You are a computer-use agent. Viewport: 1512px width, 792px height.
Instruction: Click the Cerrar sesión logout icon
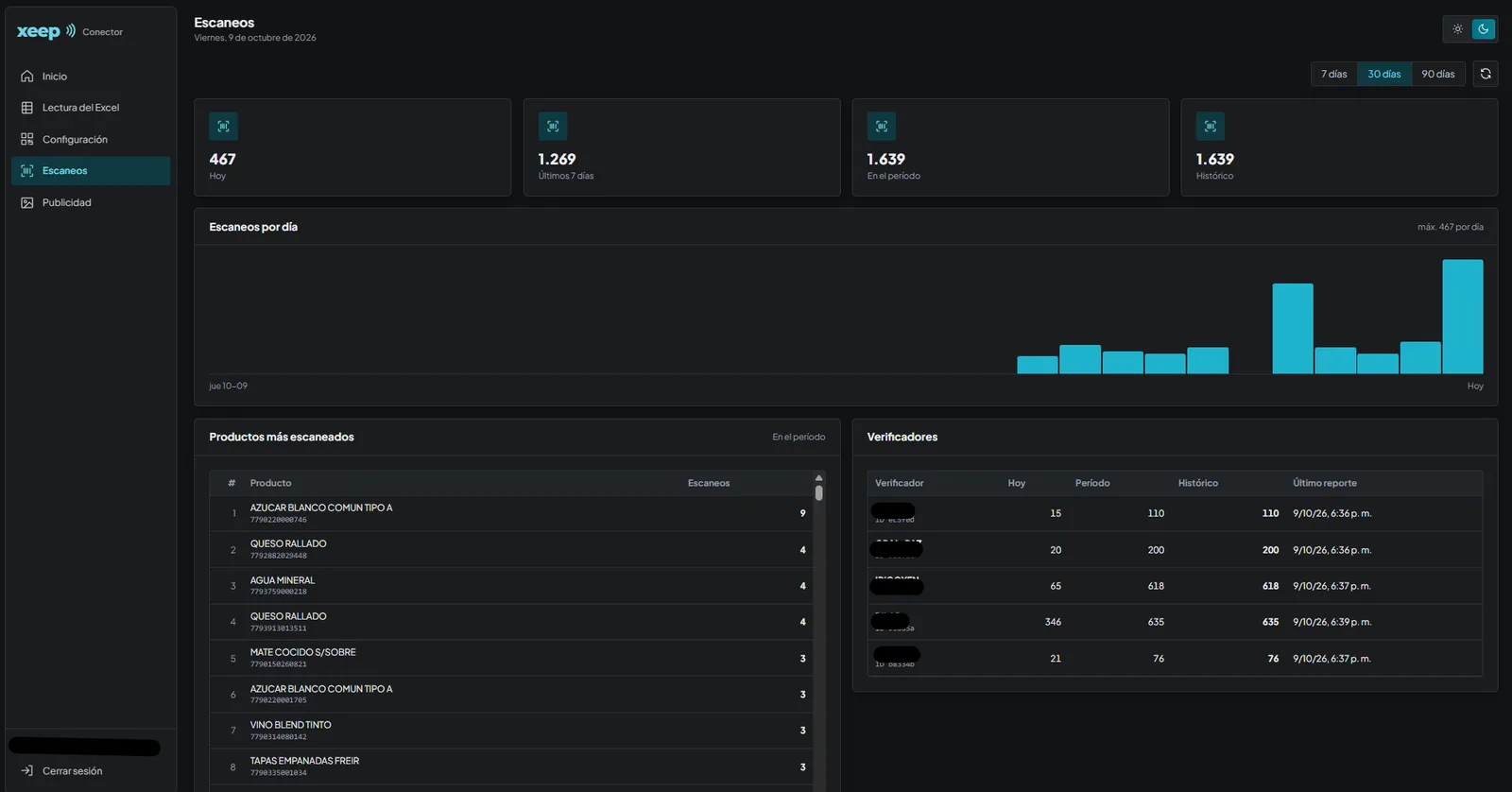pyautogui.click(x=27, y=771)
